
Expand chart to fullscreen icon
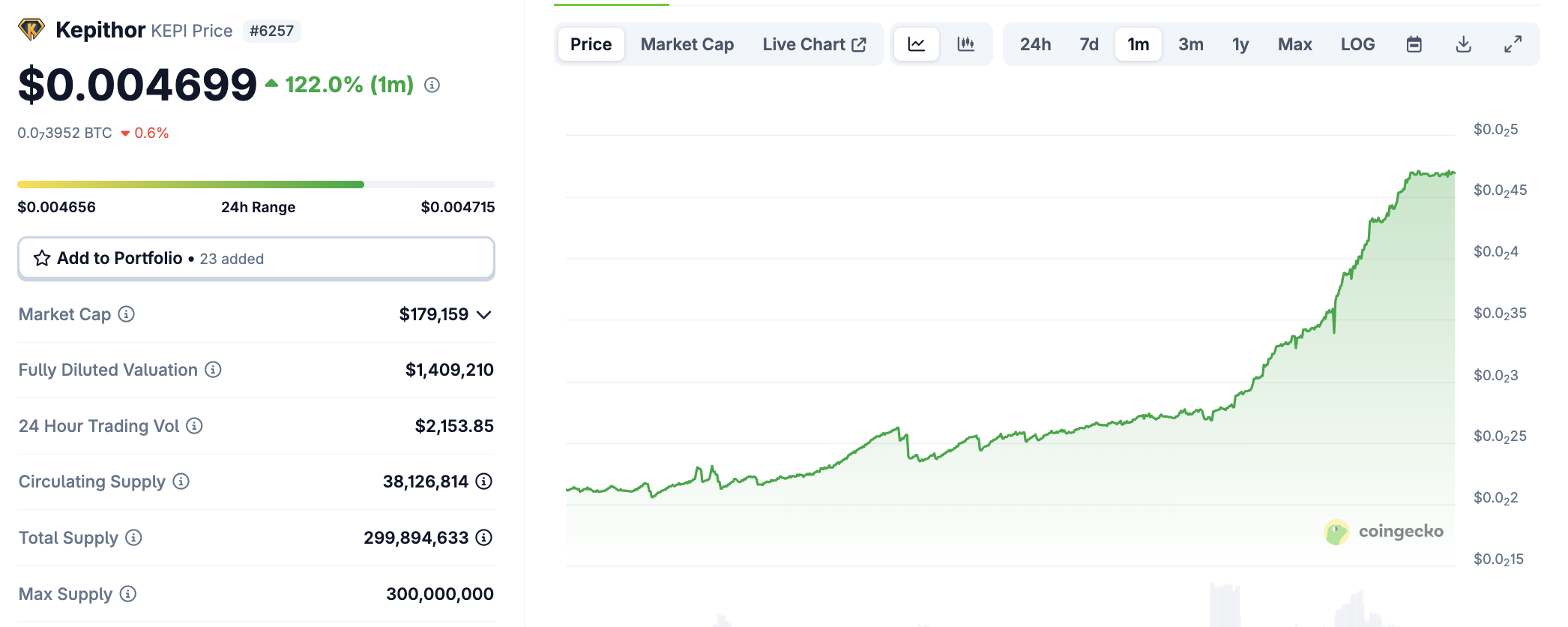click(1513, 44)
